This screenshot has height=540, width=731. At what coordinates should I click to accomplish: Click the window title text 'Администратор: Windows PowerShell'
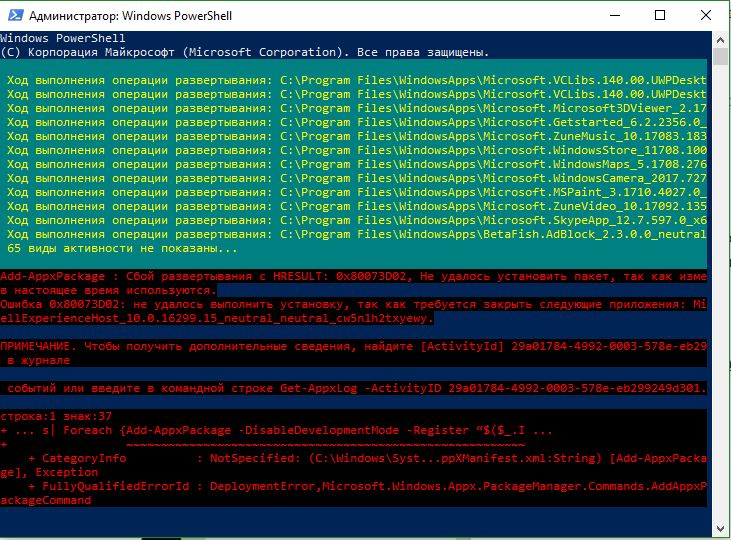[x=130, y=16]
